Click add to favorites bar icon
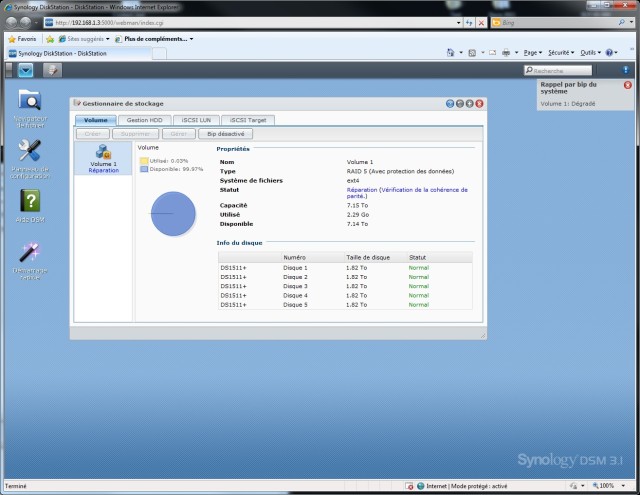The height and width of the screenshot is (495, 640). (x=50, y=39)
